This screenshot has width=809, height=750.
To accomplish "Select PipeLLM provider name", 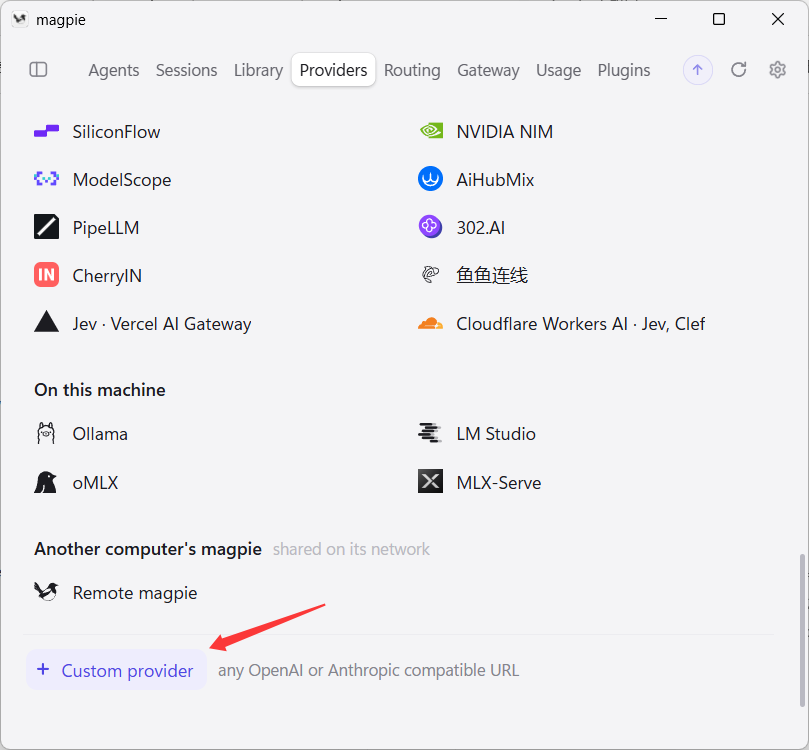I will click(x=106, y=227).
